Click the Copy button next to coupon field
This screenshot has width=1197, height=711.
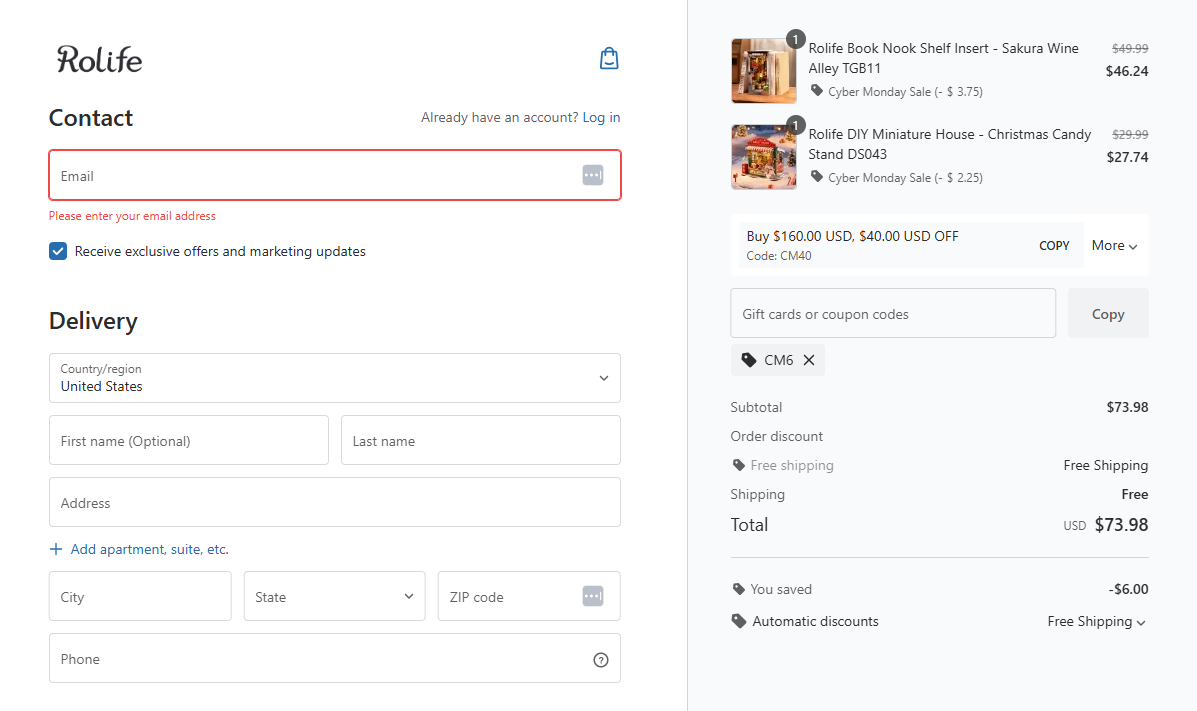pyautogui.click(x=1108, y=313)
